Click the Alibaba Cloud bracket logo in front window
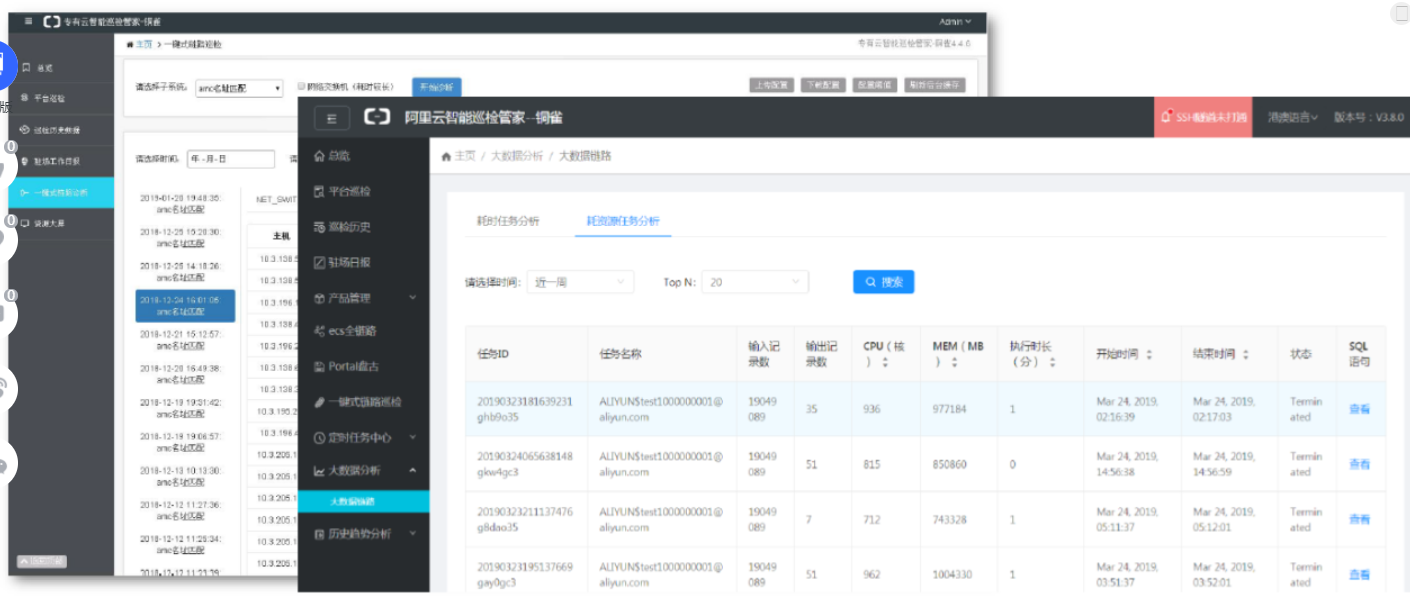 (377, 117)
